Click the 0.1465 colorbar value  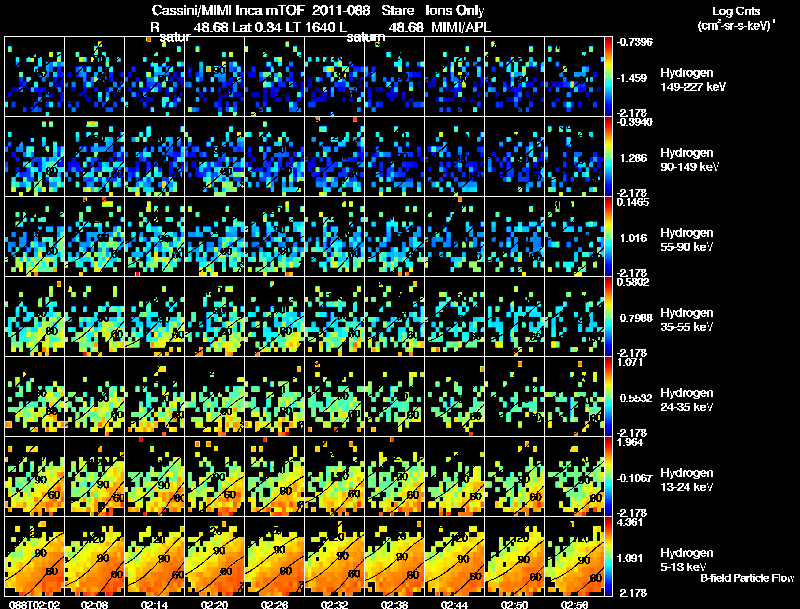(633, 202)
